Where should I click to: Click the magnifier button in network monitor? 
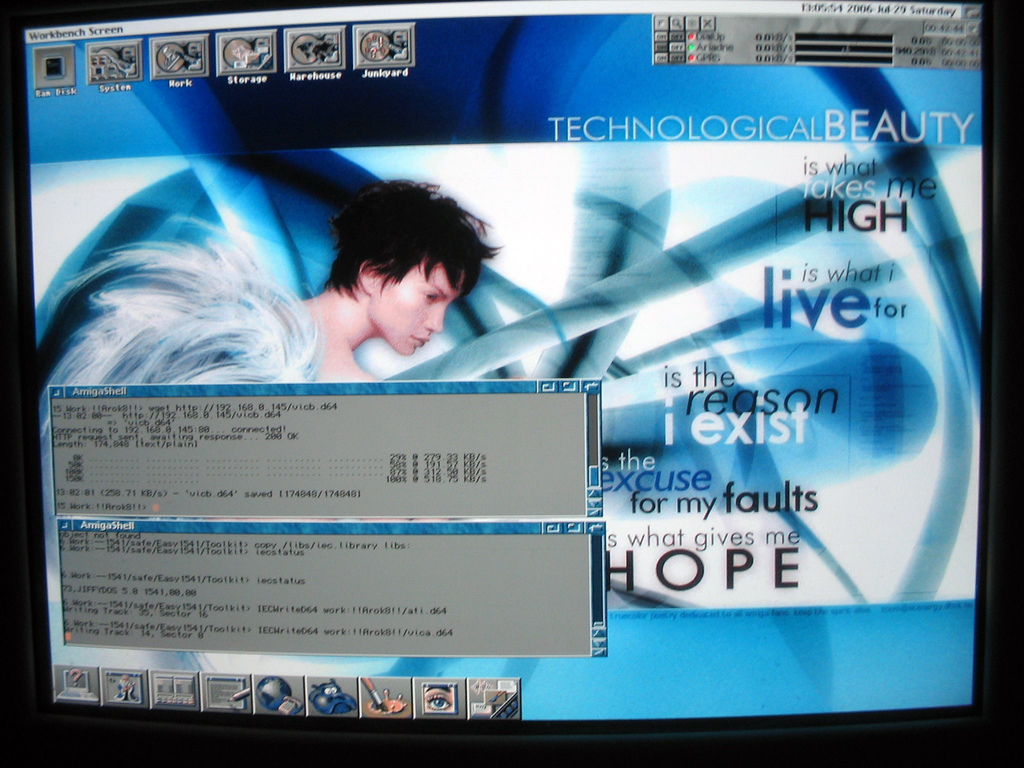[677, 22]
